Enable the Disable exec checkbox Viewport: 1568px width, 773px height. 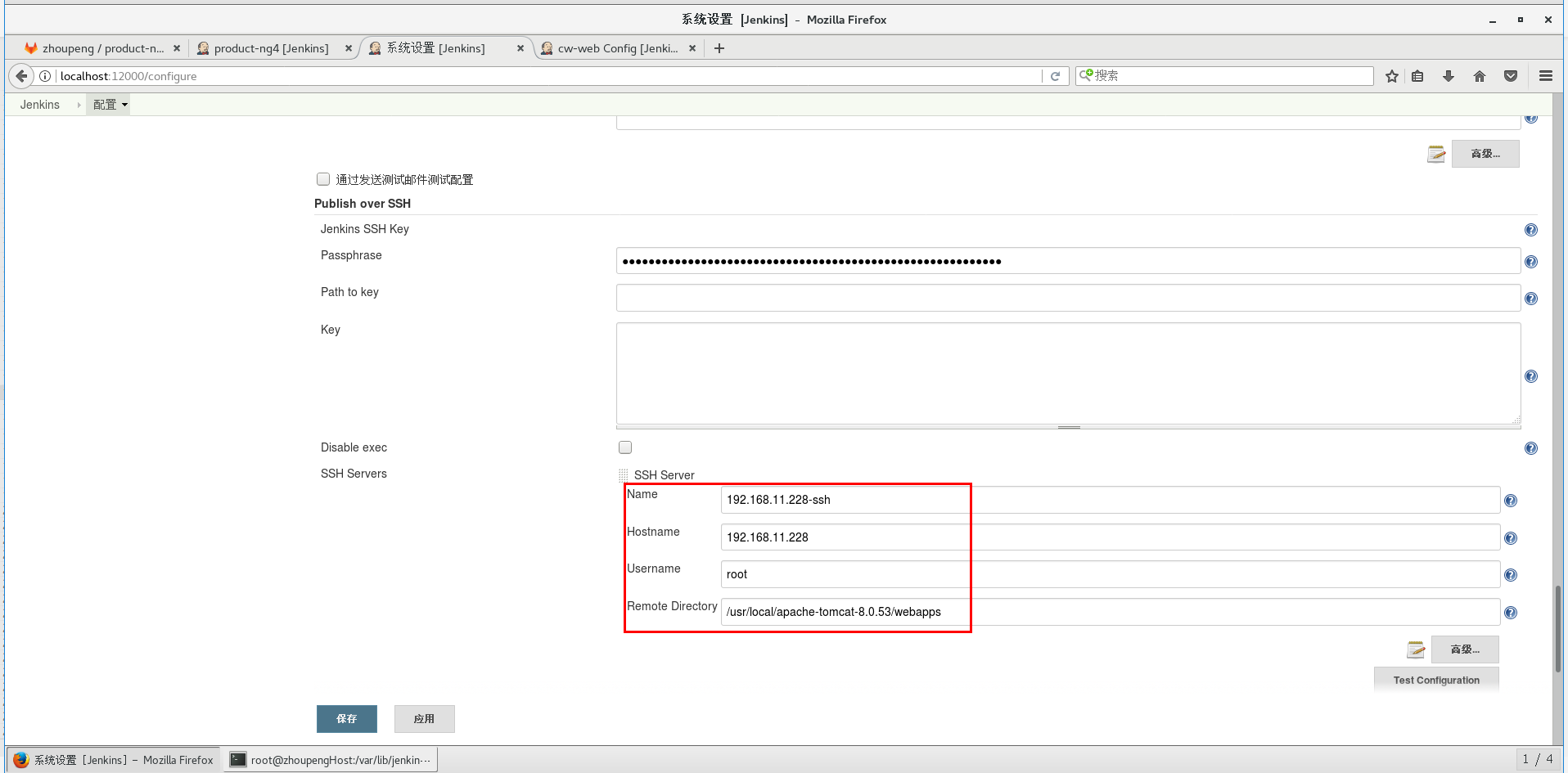pos(625,447)
